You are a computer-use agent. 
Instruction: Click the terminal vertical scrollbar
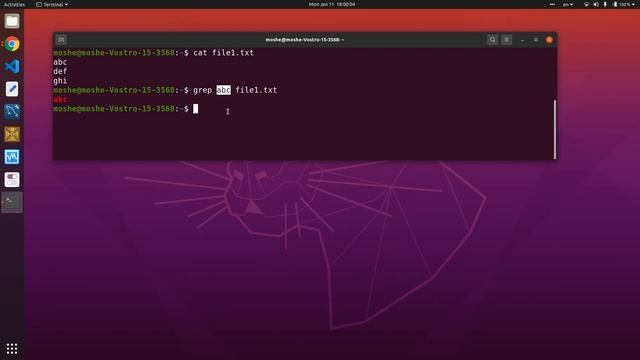pos(555,129)
